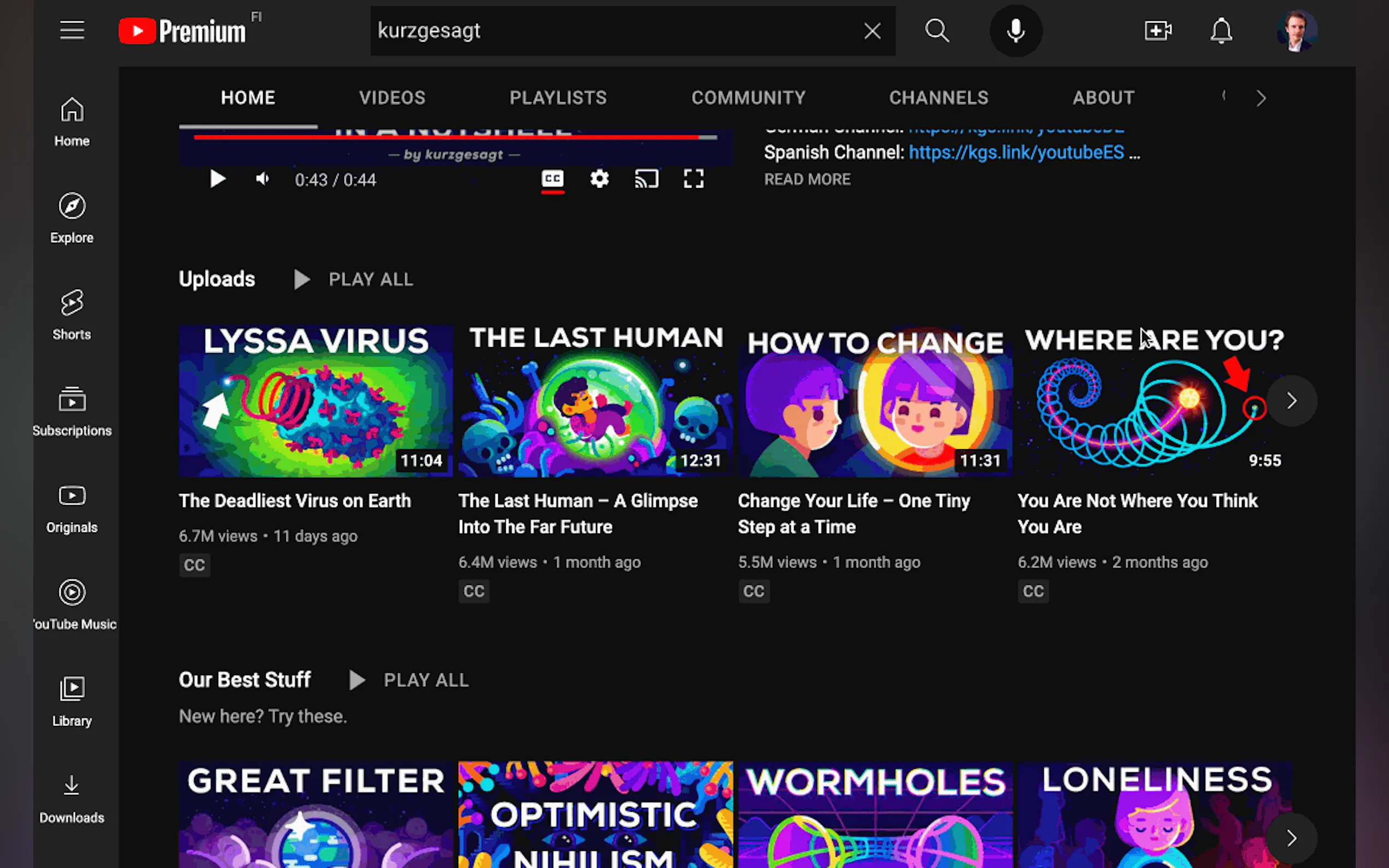Show next Our Best Stuff videos arrow
The height and width of the screenshot is (868, 1389).
1291,838
